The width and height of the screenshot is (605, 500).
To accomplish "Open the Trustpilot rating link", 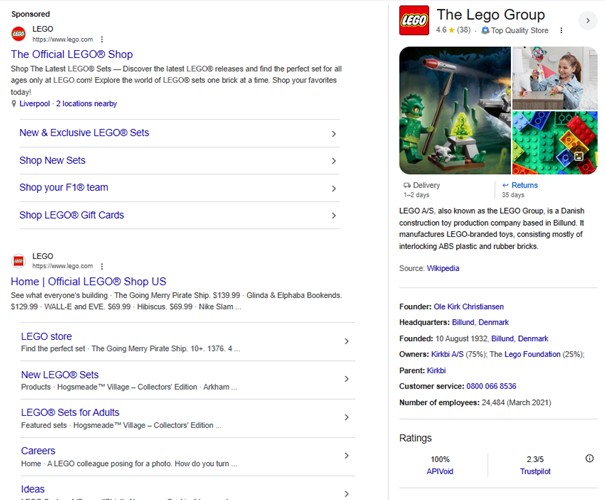I will click(535, 471).
